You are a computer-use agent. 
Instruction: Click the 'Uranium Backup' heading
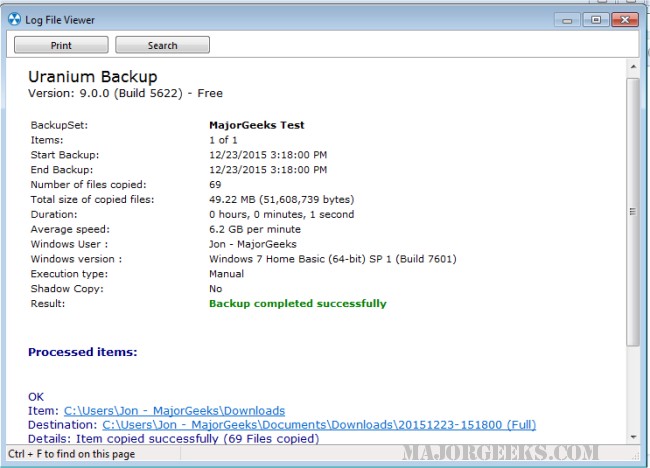pos(93,77)
